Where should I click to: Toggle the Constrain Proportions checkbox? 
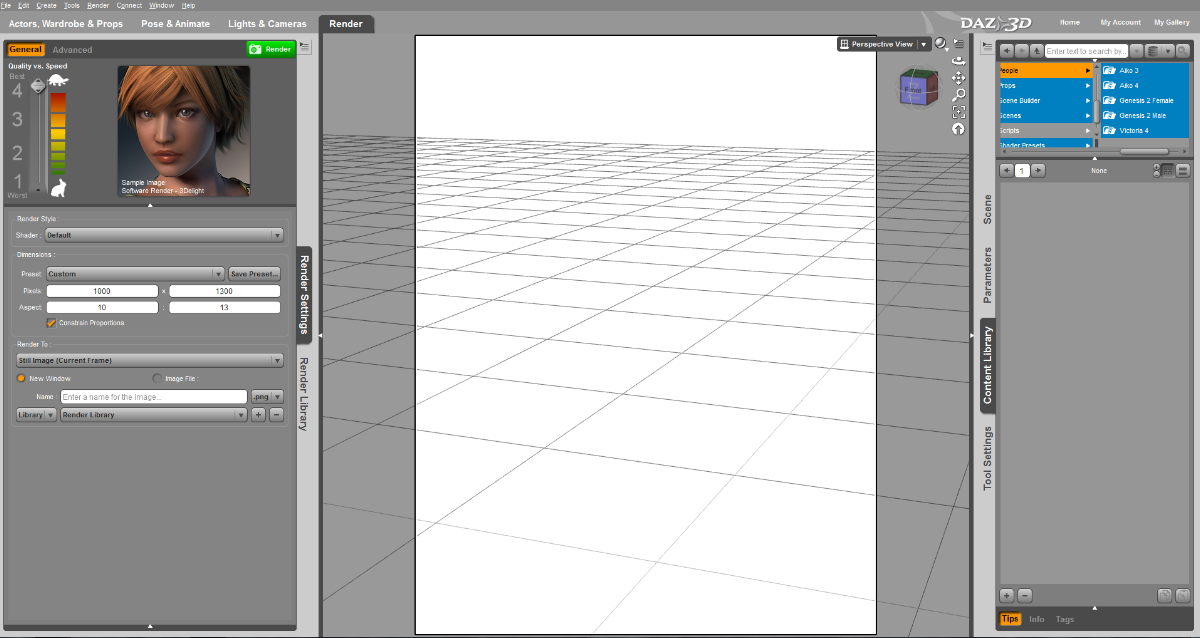click(x=51, y=323)
